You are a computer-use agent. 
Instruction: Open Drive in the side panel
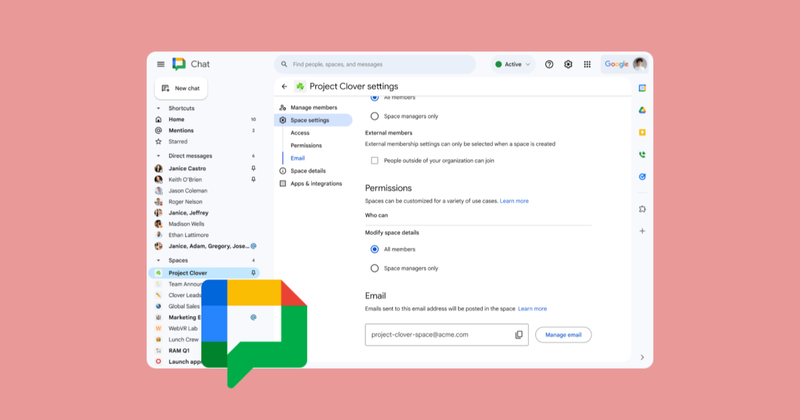[642, 110]
